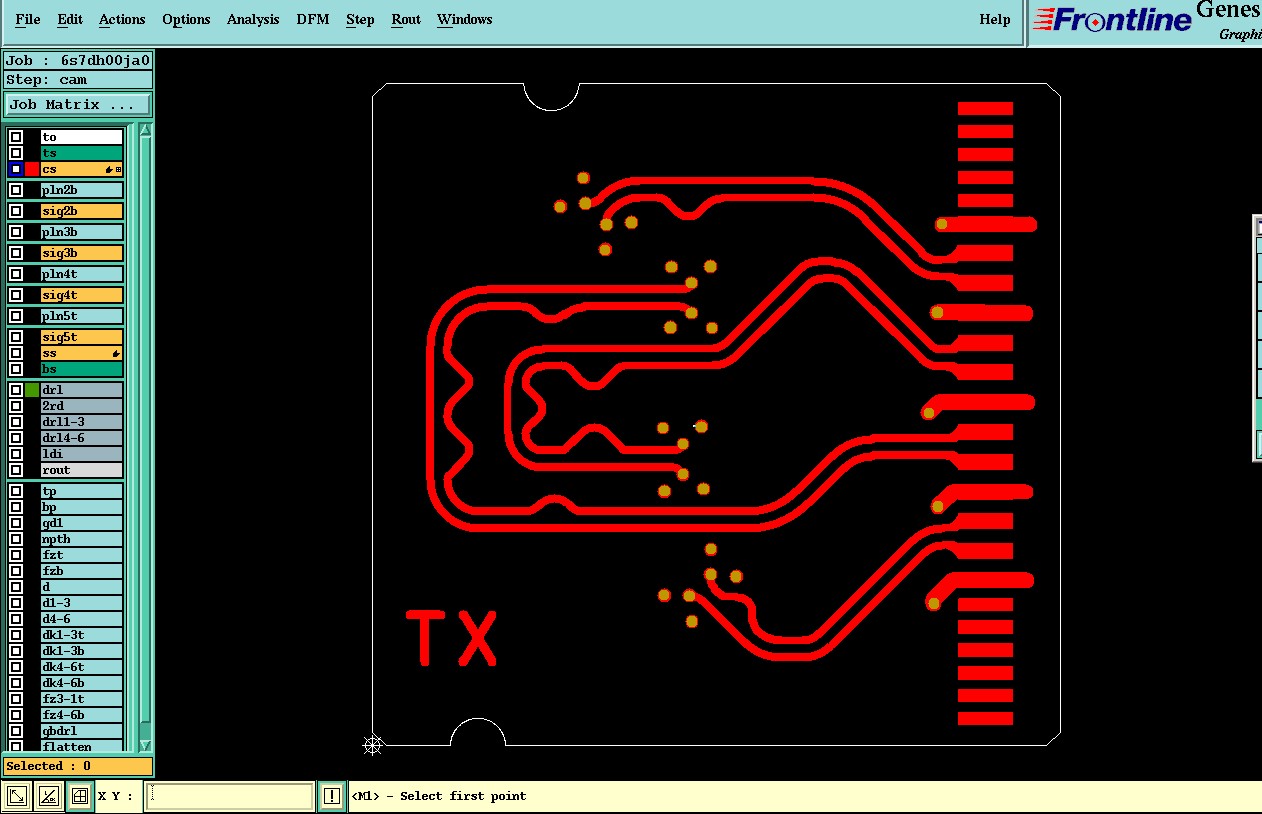This screenshot has height=814, width=1262.
Task: Click the hand icon on cs layer
Action: 108,170
